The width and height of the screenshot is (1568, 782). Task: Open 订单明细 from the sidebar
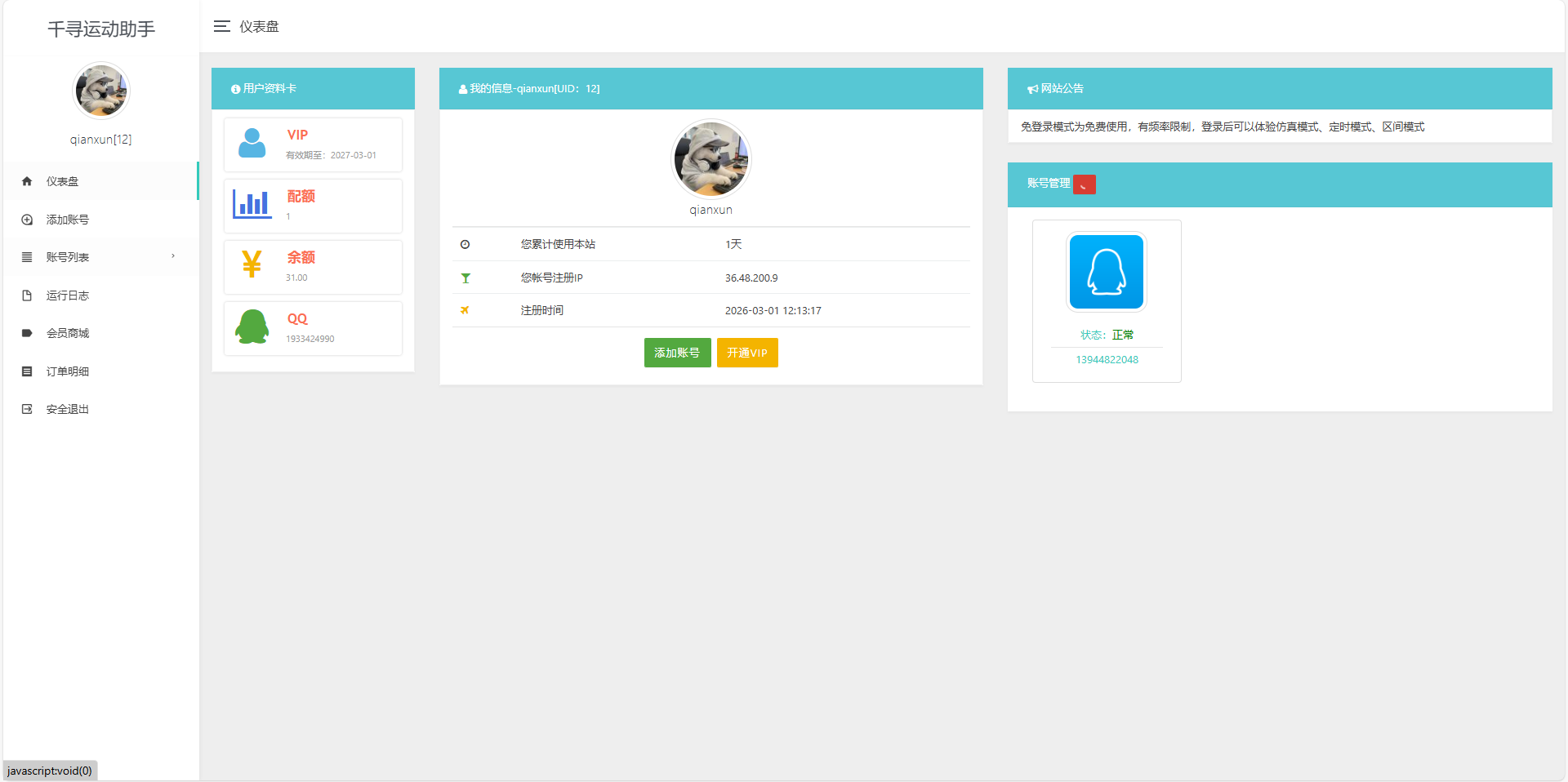(x=67, y=371)
